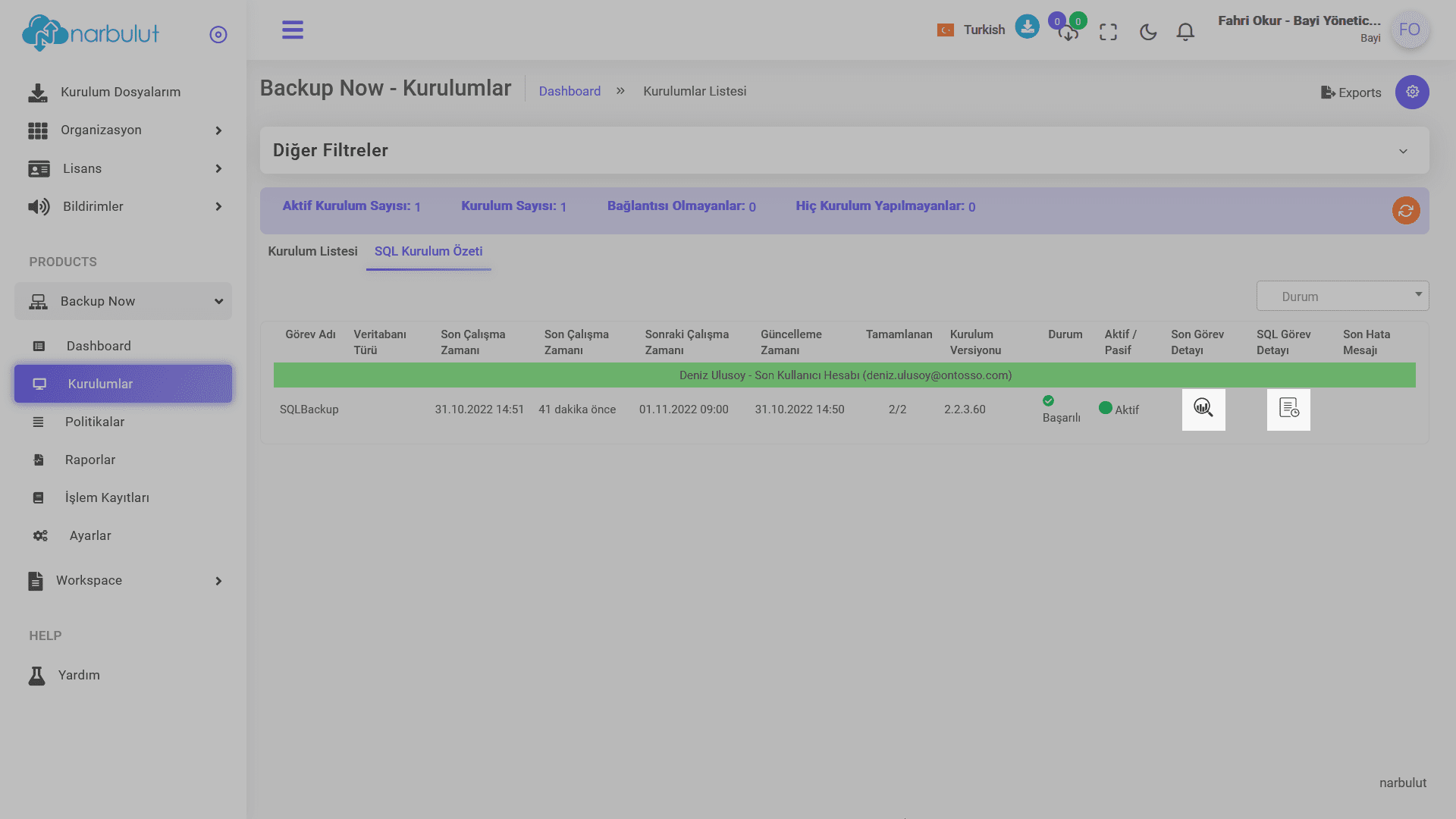Click the Bildirimler speaker icon
The image size is (1456, 819).
click(x=39, y=206)
